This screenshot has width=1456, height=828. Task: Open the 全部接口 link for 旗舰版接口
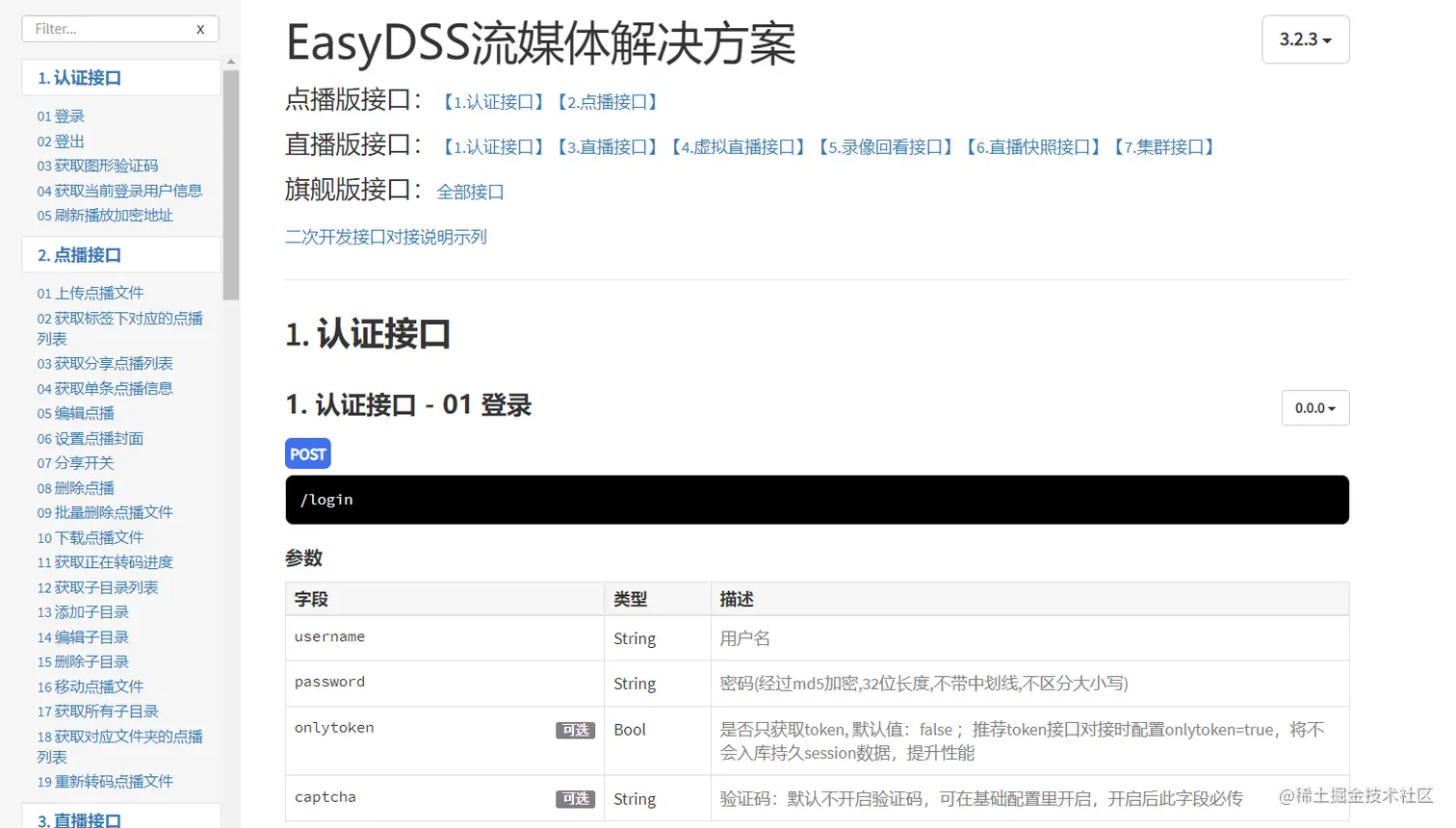(x=470, y=192)
